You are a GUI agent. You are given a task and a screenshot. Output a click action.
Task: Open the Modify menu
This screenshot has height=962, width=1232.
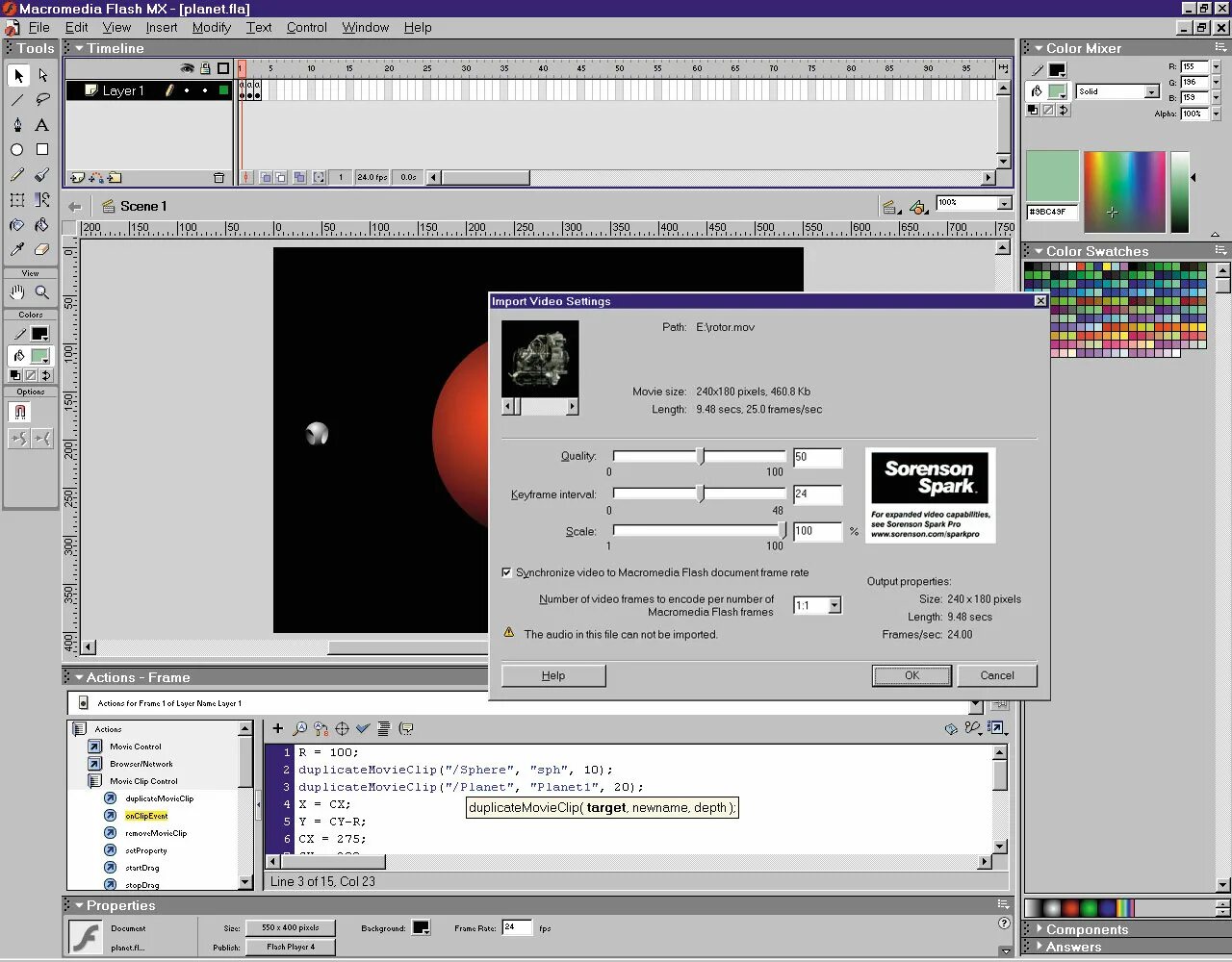[211, 27]
